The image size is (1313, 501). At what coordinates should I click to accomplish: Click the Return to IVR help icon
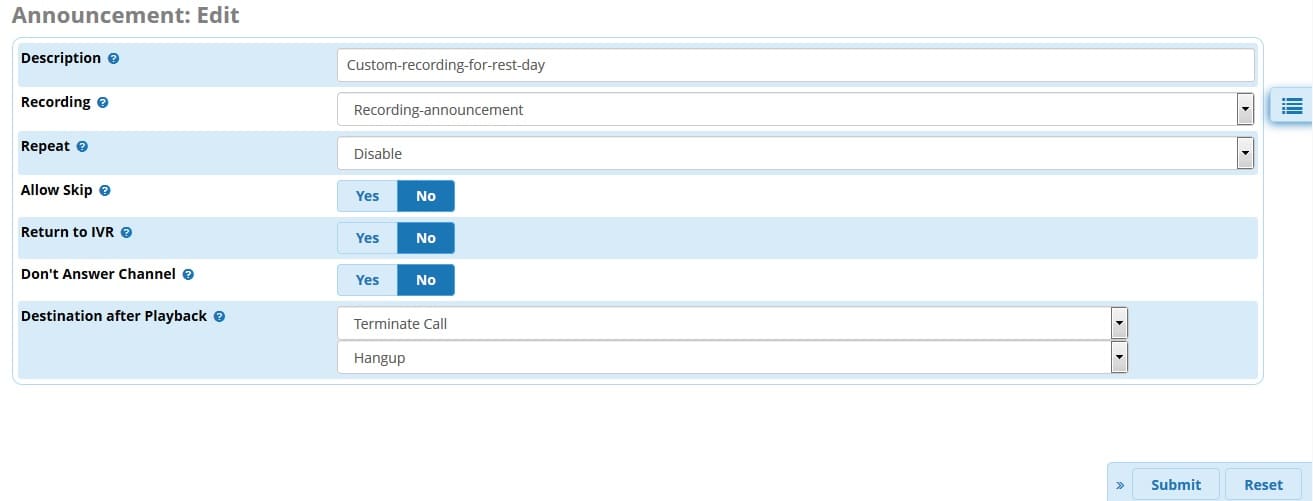pos(126,233)
